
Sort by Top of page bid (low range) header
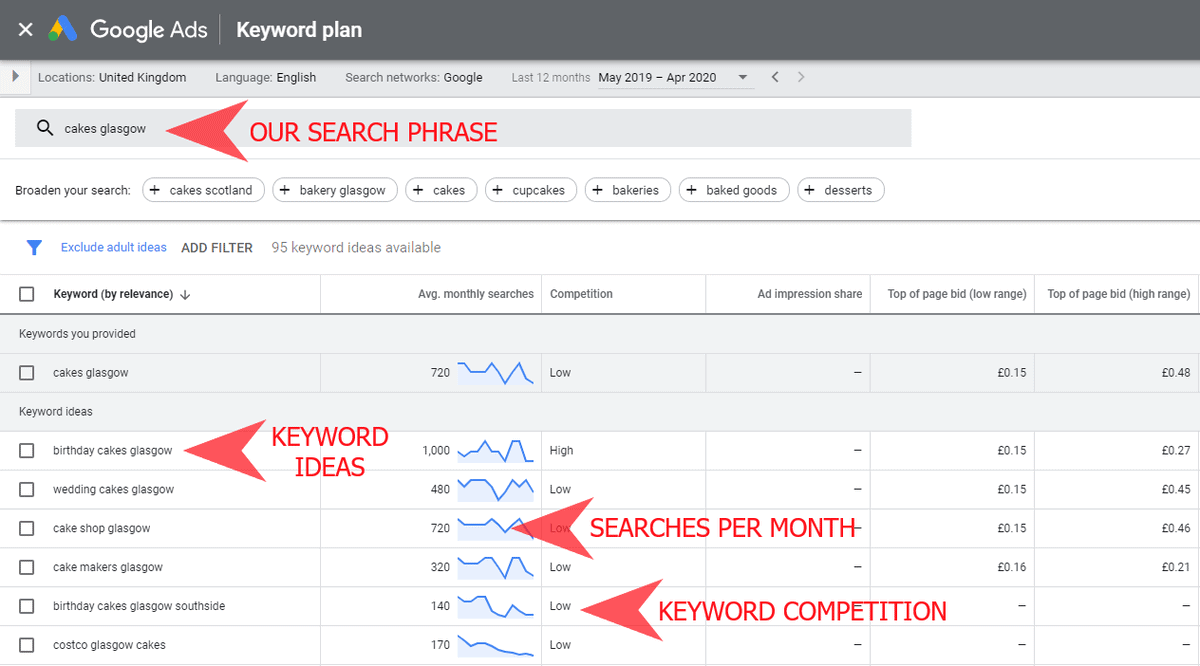click(x=957, y=294)
